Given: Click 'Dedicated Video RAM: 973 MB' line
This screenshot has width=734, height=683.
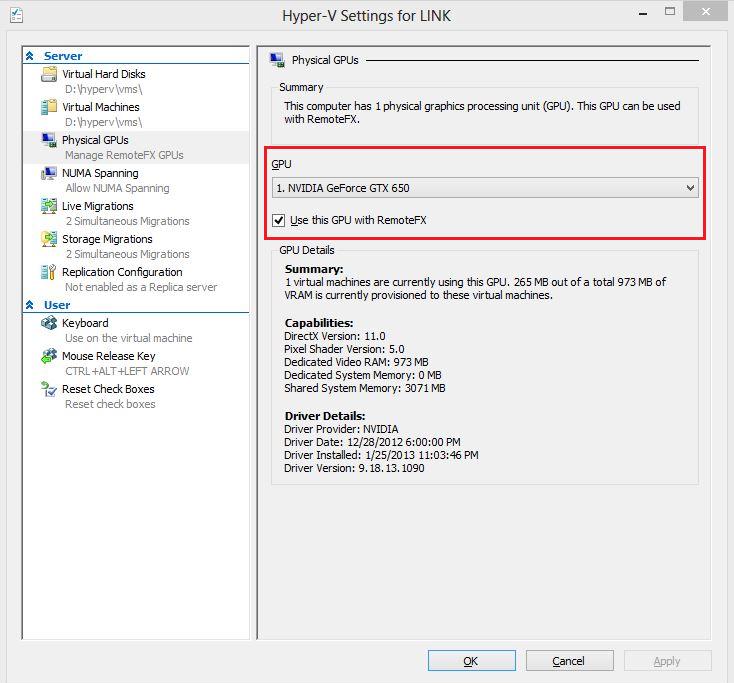Looking at the screenshot, I should tap(356, 362).
